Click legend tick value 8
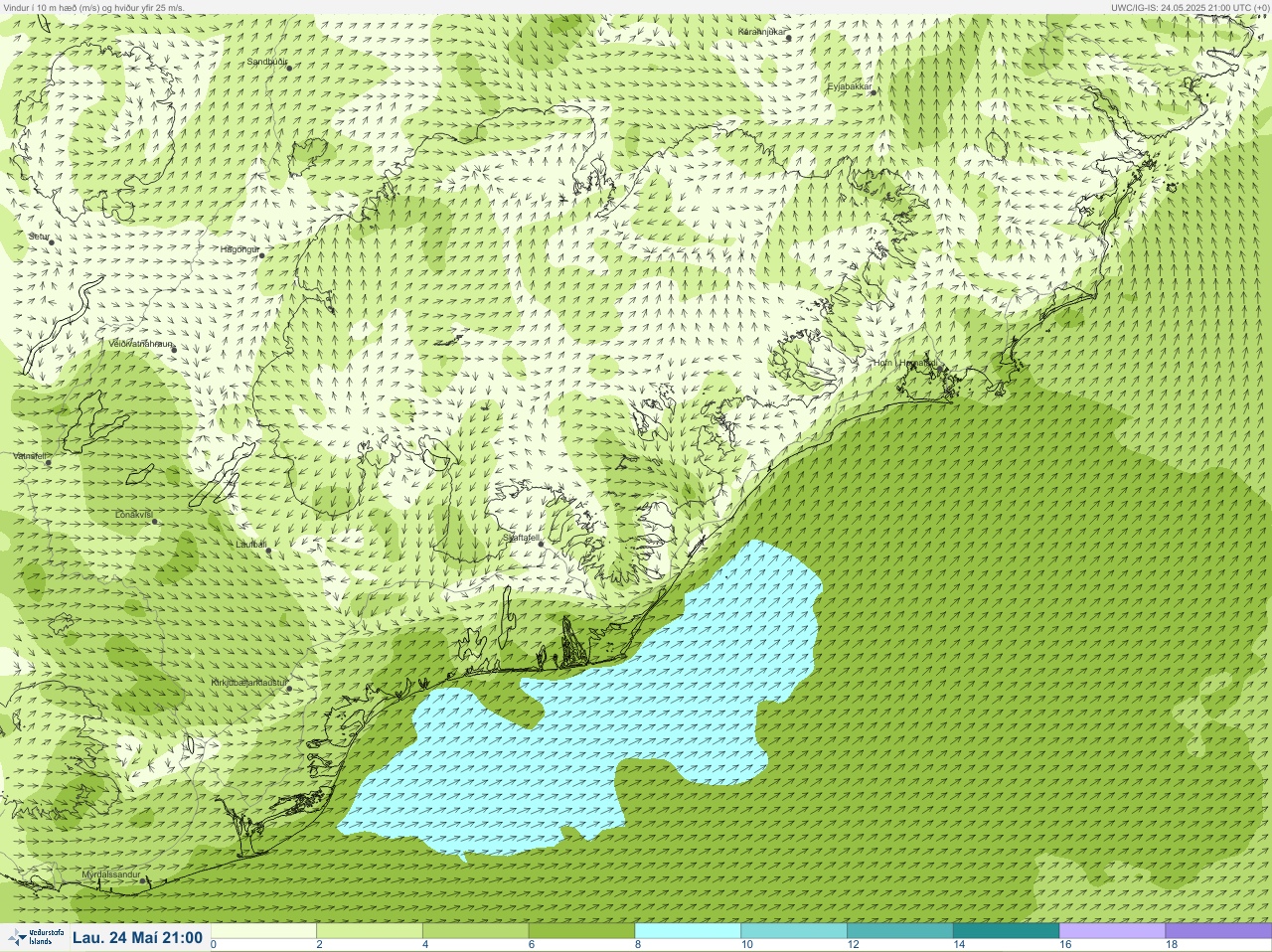Screen dimensions: 1272x952 coord(637,945)
